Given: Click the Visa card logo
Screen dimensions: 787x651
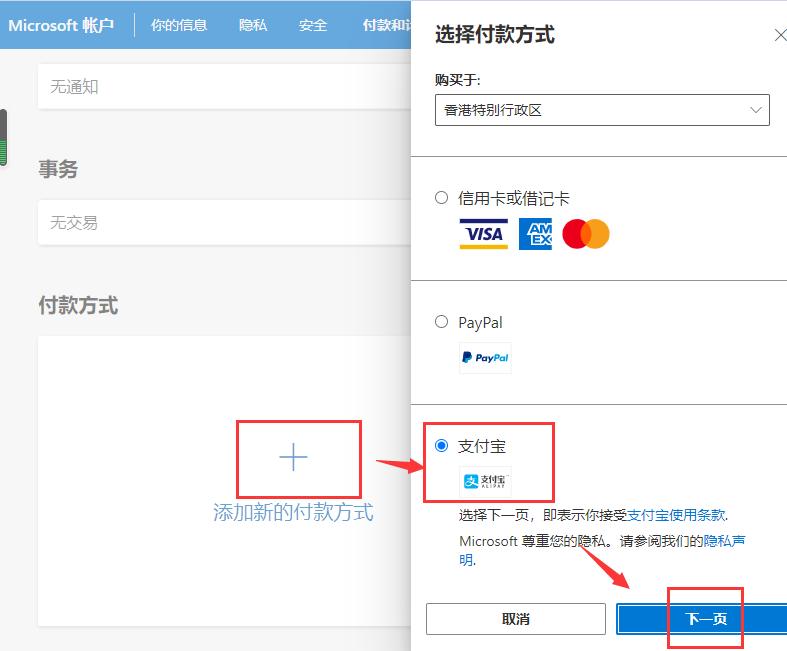Looking at the screenshot, I should 483,234.
